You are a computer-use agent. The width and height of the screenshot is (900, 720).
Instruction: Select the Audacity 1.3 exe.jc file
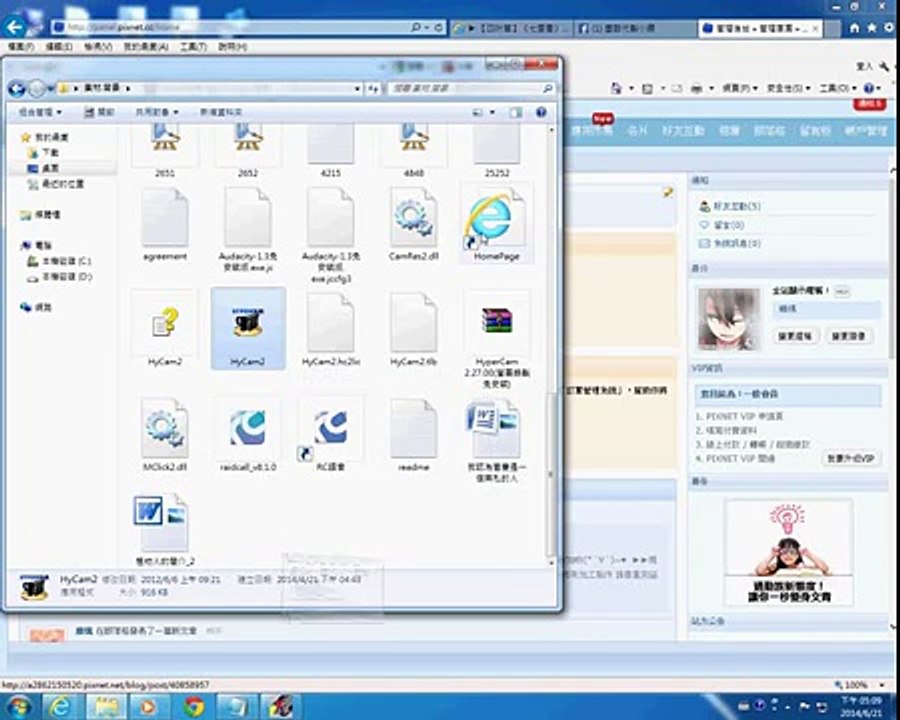click(x=248, y=230)
